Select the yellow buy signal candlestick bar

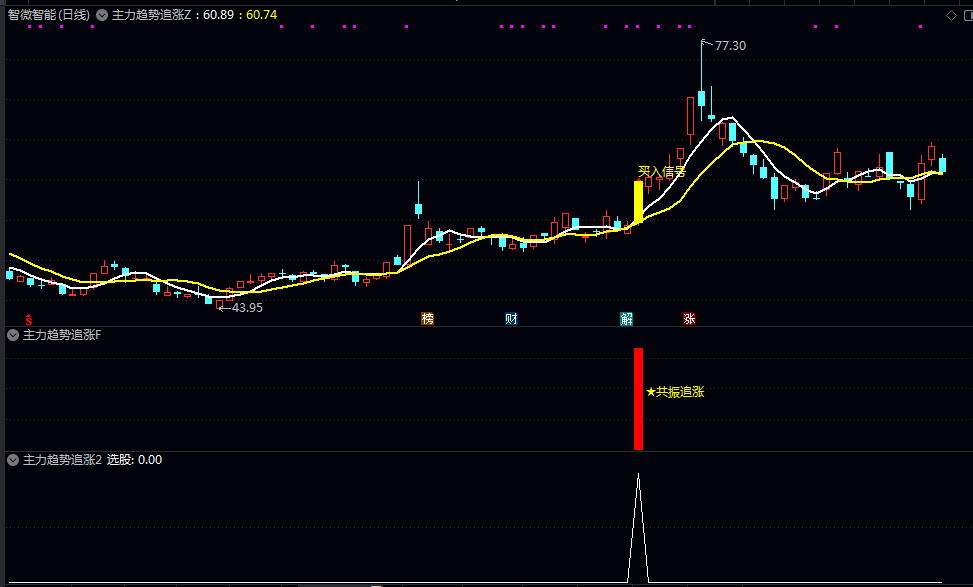[x=638, y=202]
